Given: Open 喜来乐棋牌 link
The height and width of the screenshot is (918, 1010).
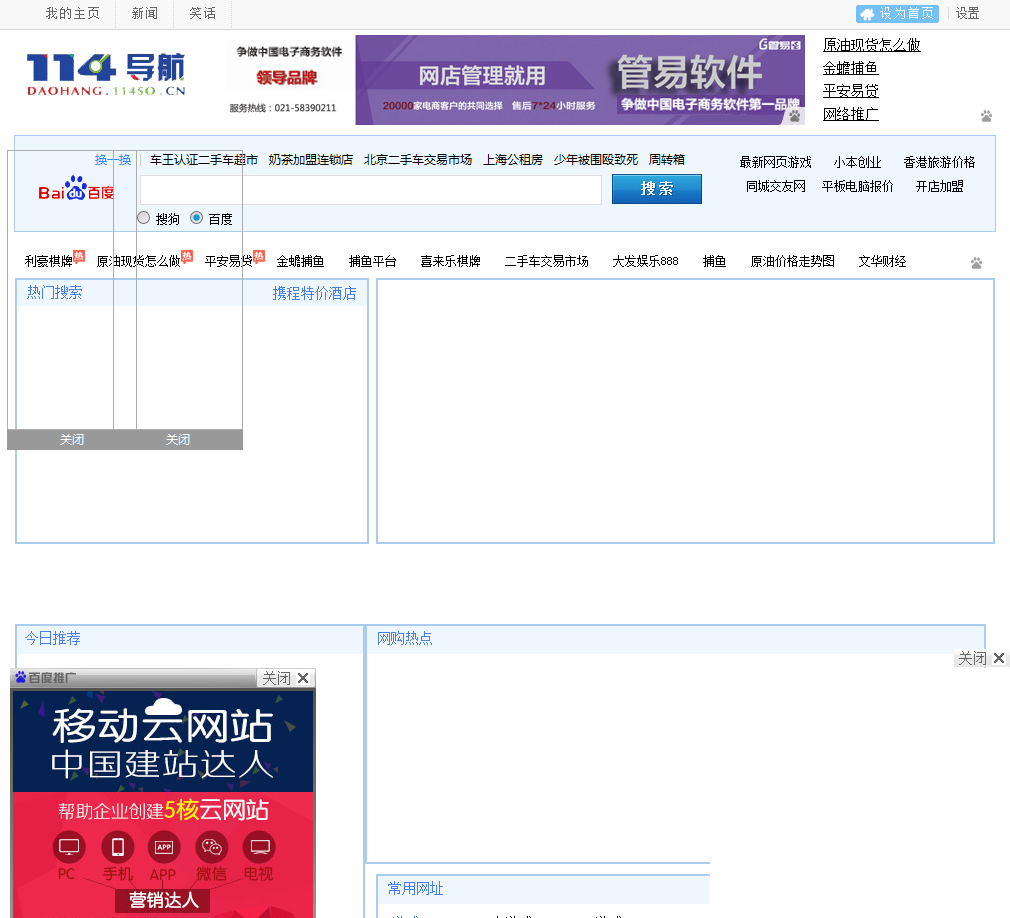Looking at the screenshot, I should tap(450, 262).
